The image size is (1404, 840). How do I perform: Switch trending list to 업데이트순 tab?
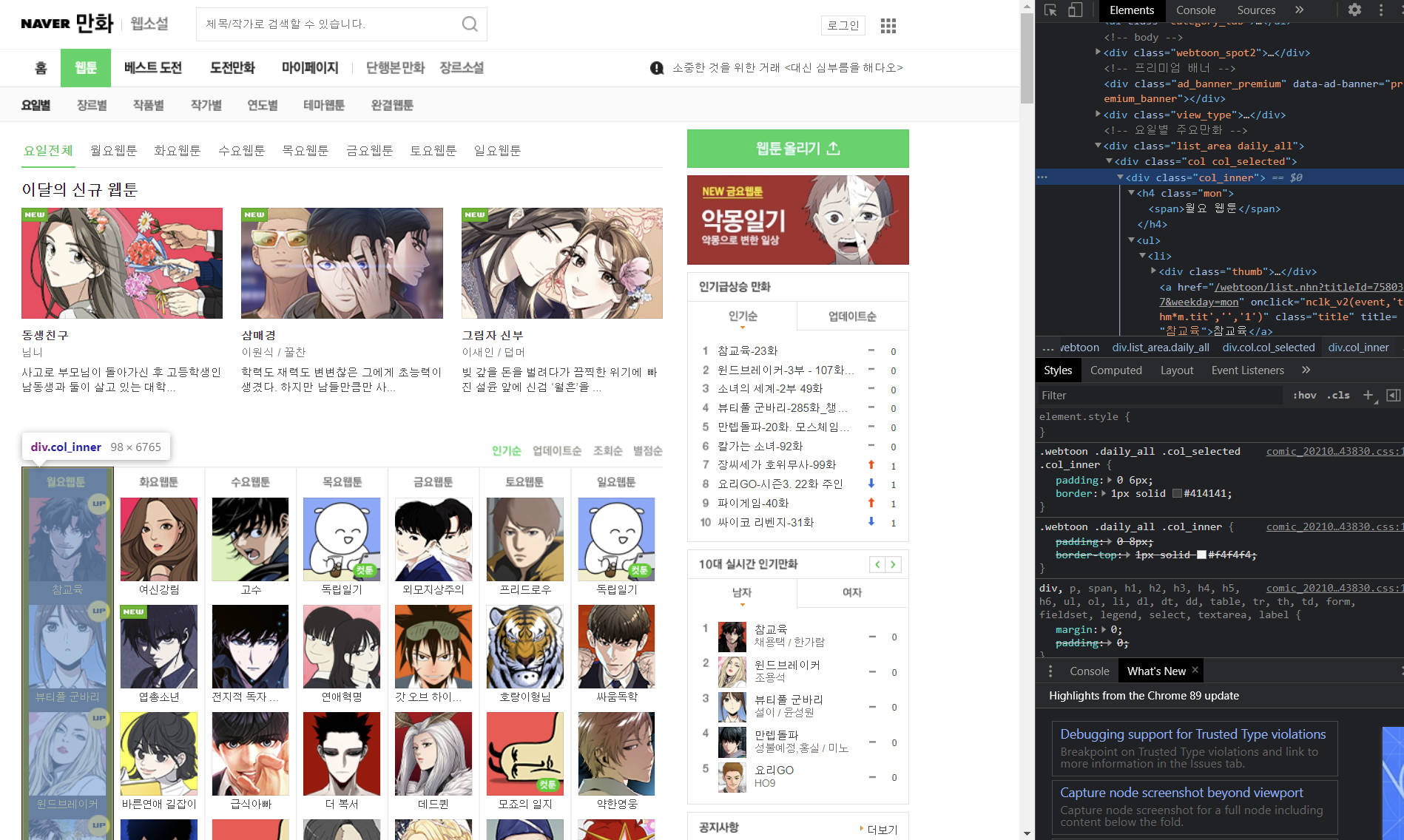852,316
